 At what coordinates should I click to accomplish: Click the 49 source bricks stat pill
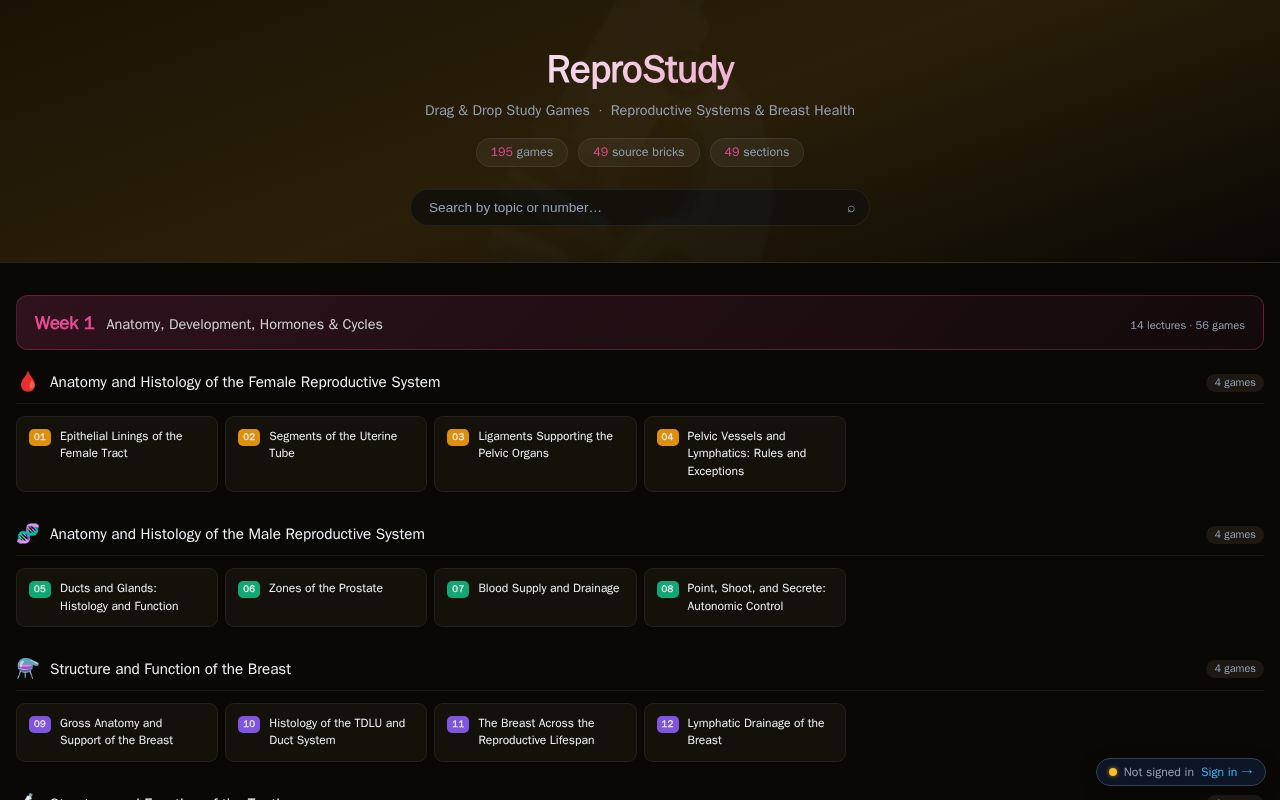[x=639, y=152]
